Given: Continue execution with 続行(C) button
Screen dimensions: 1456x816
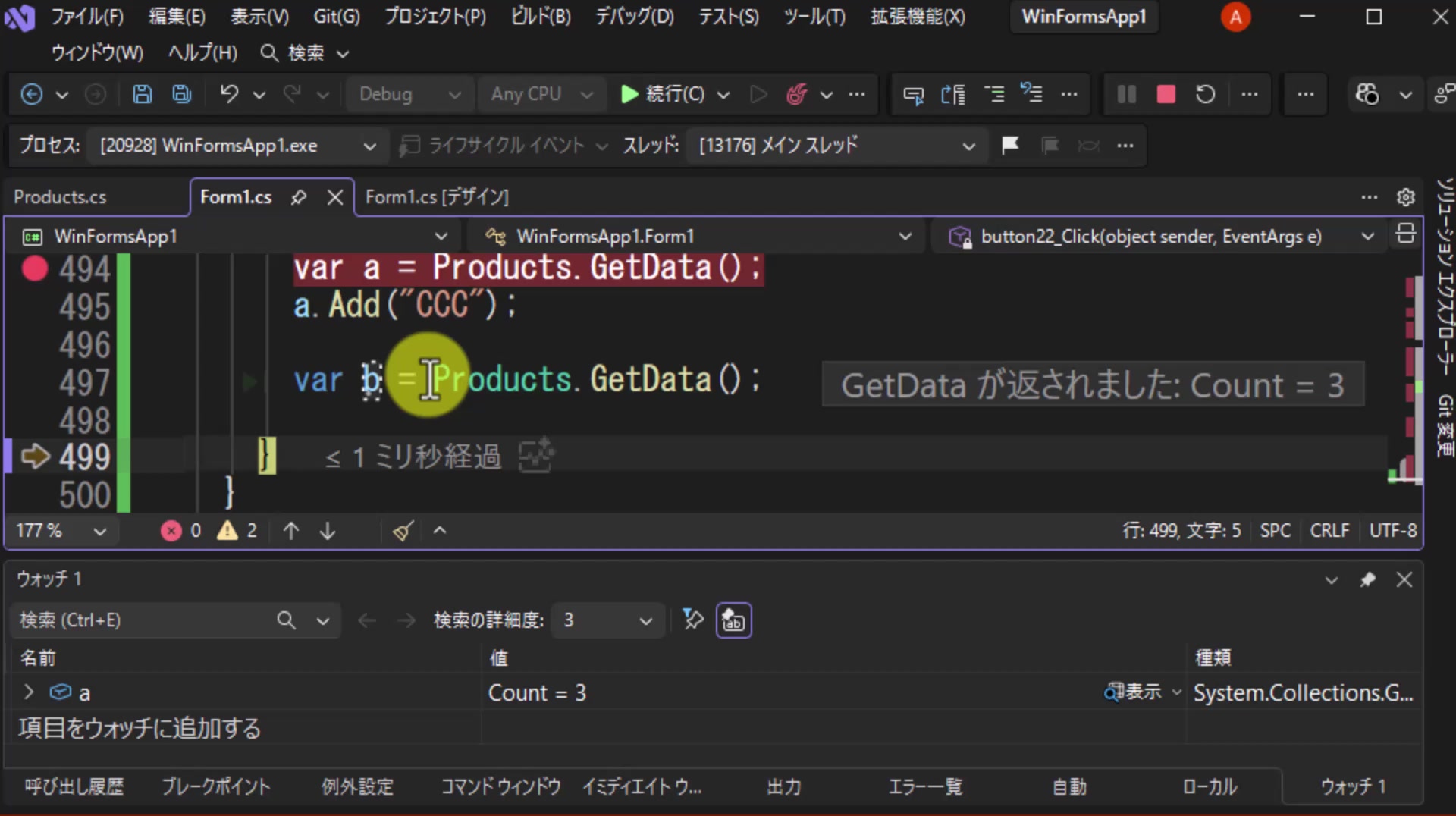Looking at the screenshot, I should (664, 94).
